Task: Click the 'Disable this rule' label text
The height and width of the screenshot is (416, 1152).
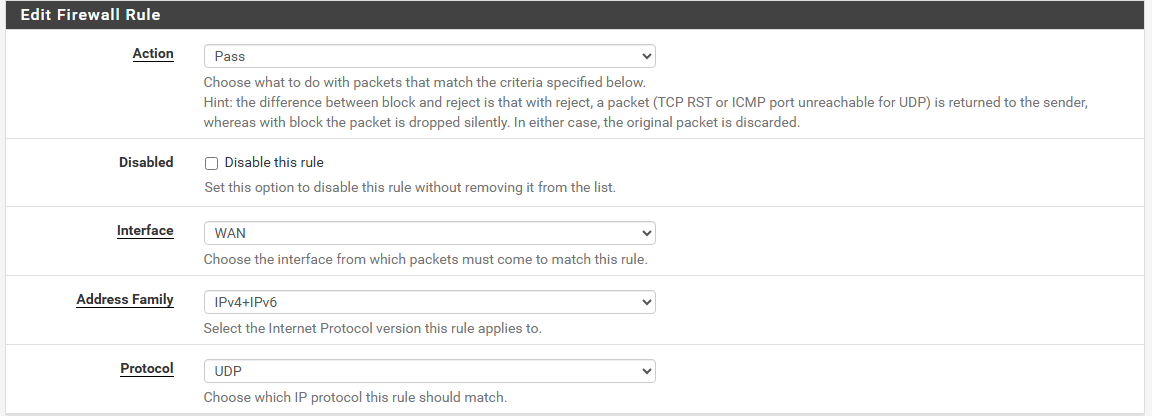Action: pyautogui.click(x=274, y=162)
